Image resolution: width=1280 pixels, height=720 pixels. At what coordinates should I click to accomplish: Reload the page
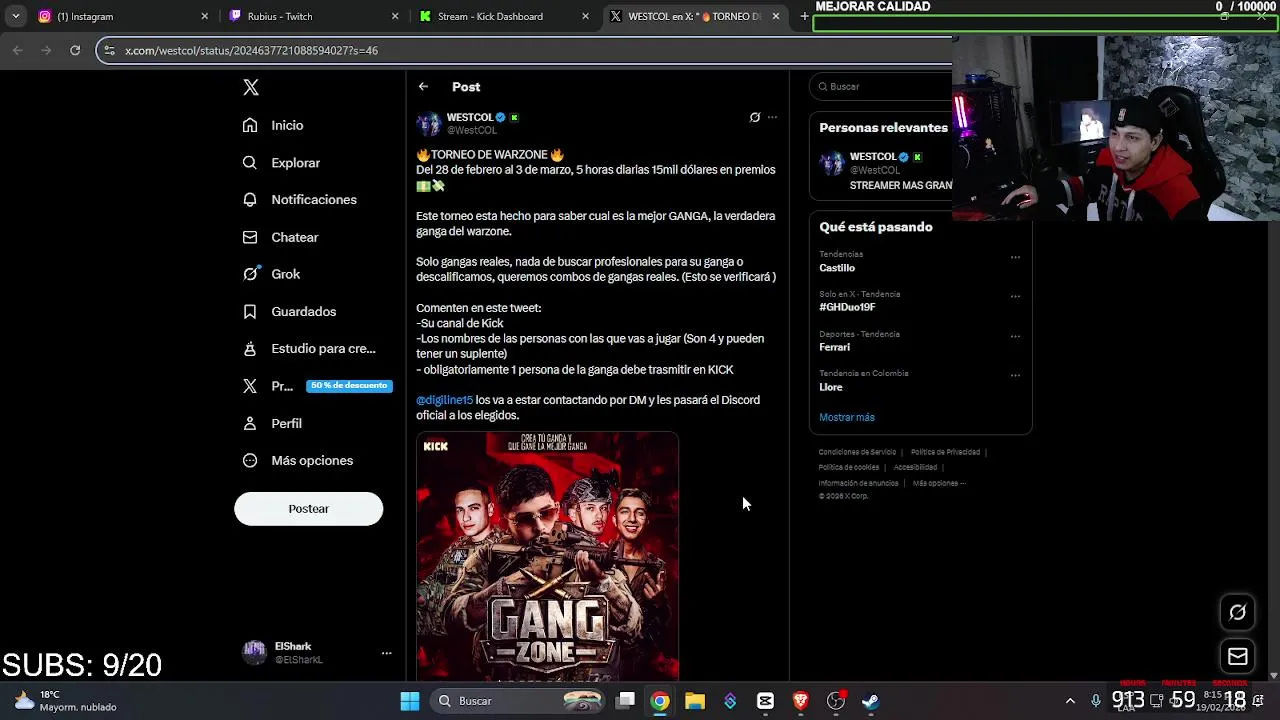(x=75, y=50)
